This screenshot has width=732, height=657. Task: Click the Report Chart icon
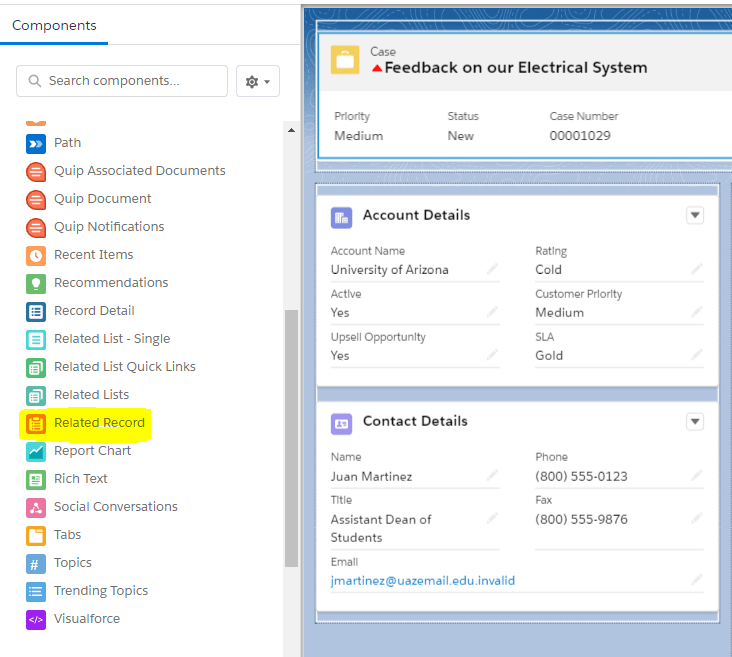tap(36, 451)
